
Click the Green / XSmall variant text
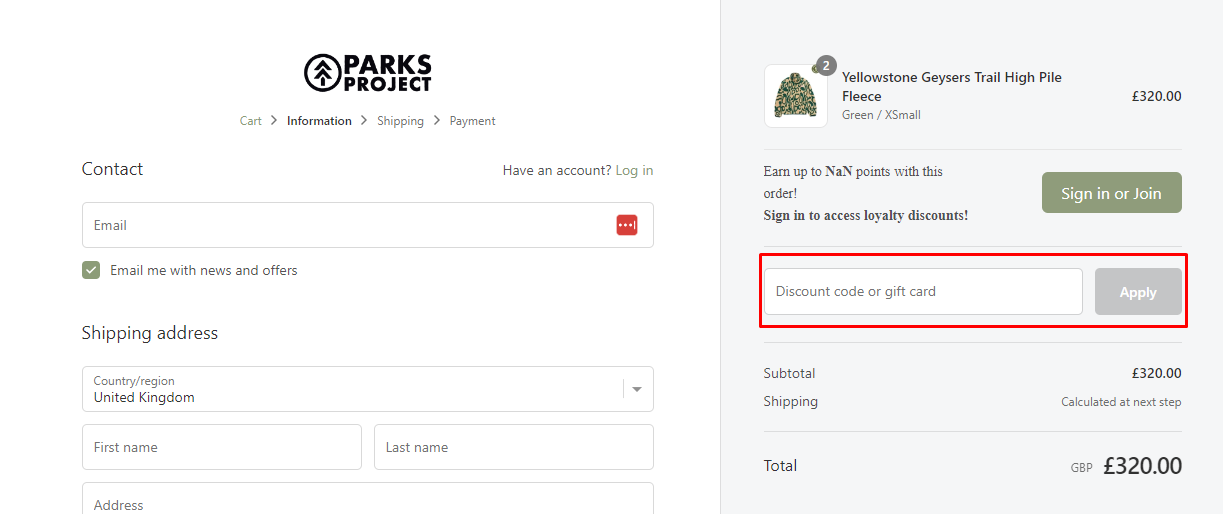coord(881,115)
